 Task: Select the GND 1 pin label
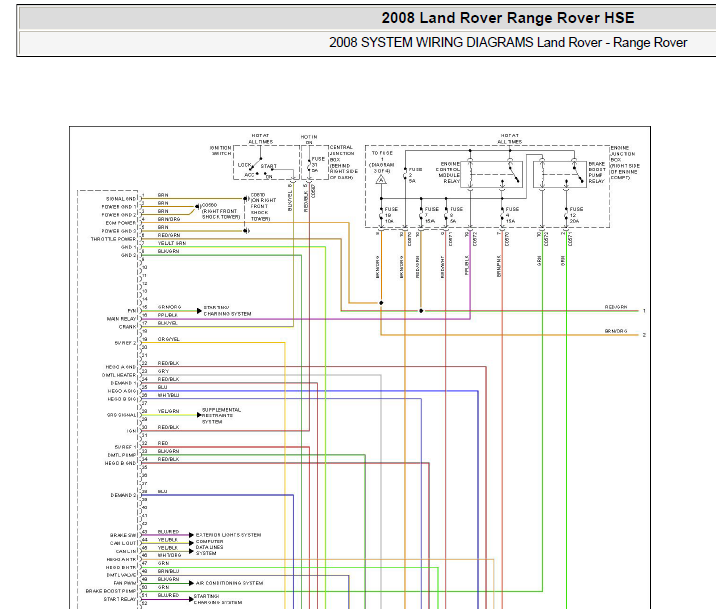(x=128, y=247)
